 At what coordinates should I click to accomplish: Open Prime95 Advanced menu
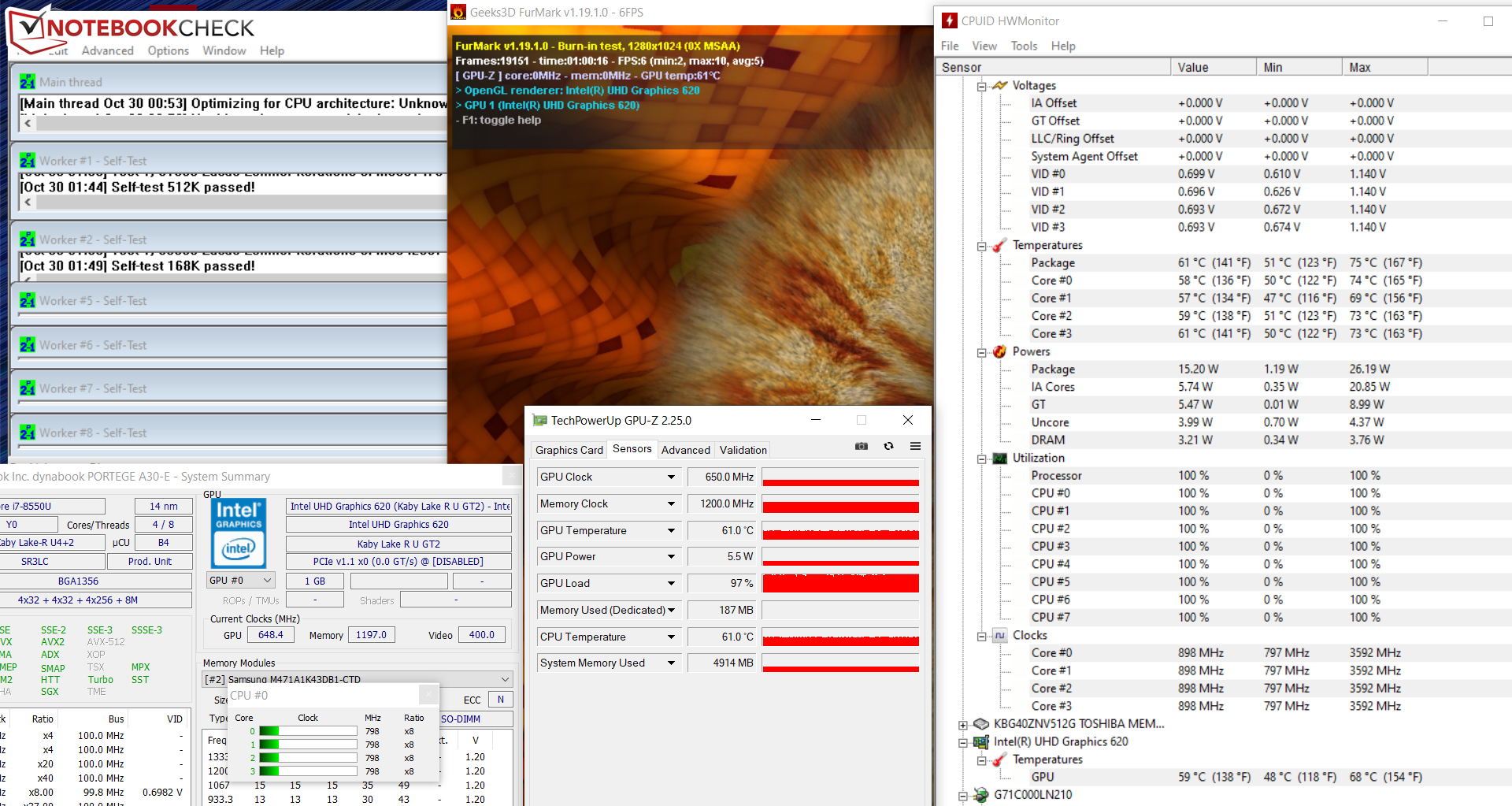tap(108, 50)
